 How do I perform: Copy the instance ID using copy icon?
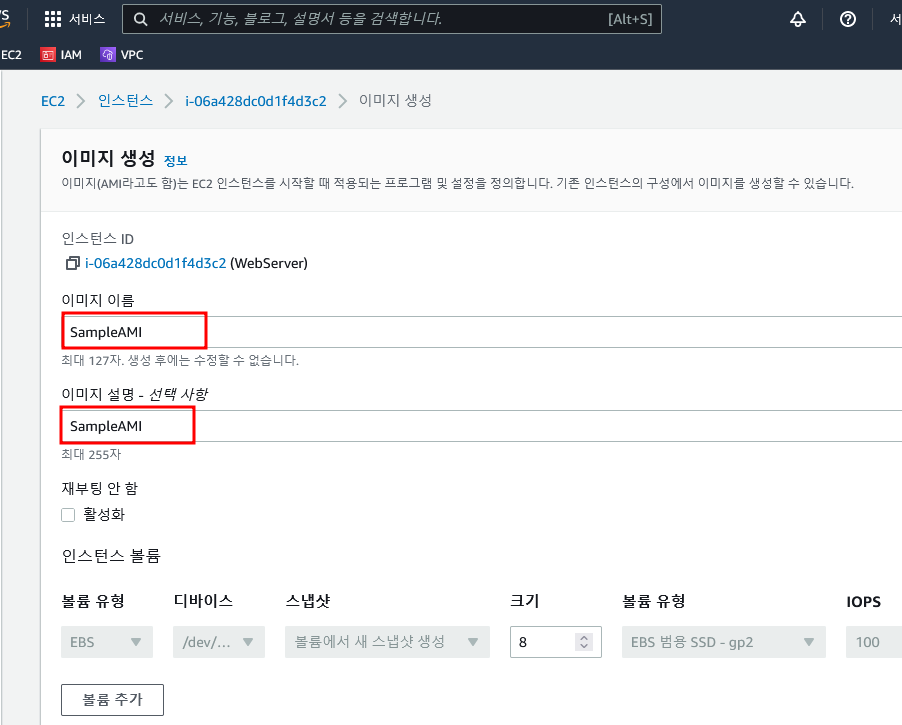(x=72, y=263)
